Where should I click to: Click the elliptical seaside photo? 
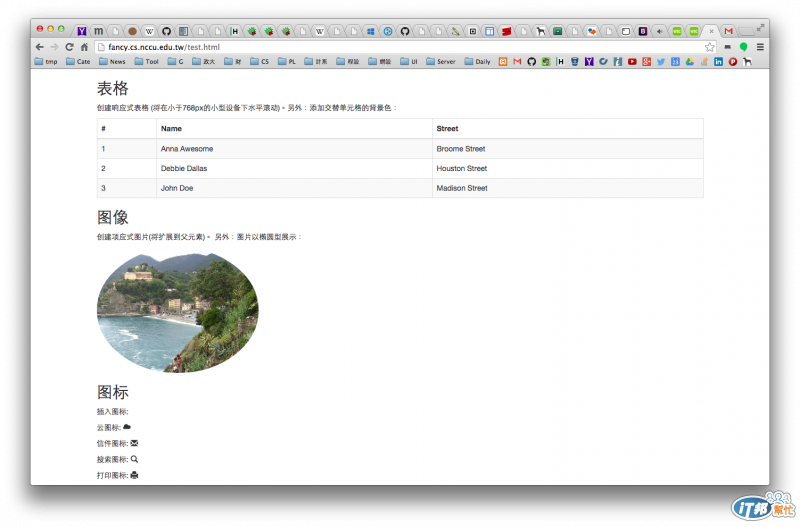(x=178, y=313)
